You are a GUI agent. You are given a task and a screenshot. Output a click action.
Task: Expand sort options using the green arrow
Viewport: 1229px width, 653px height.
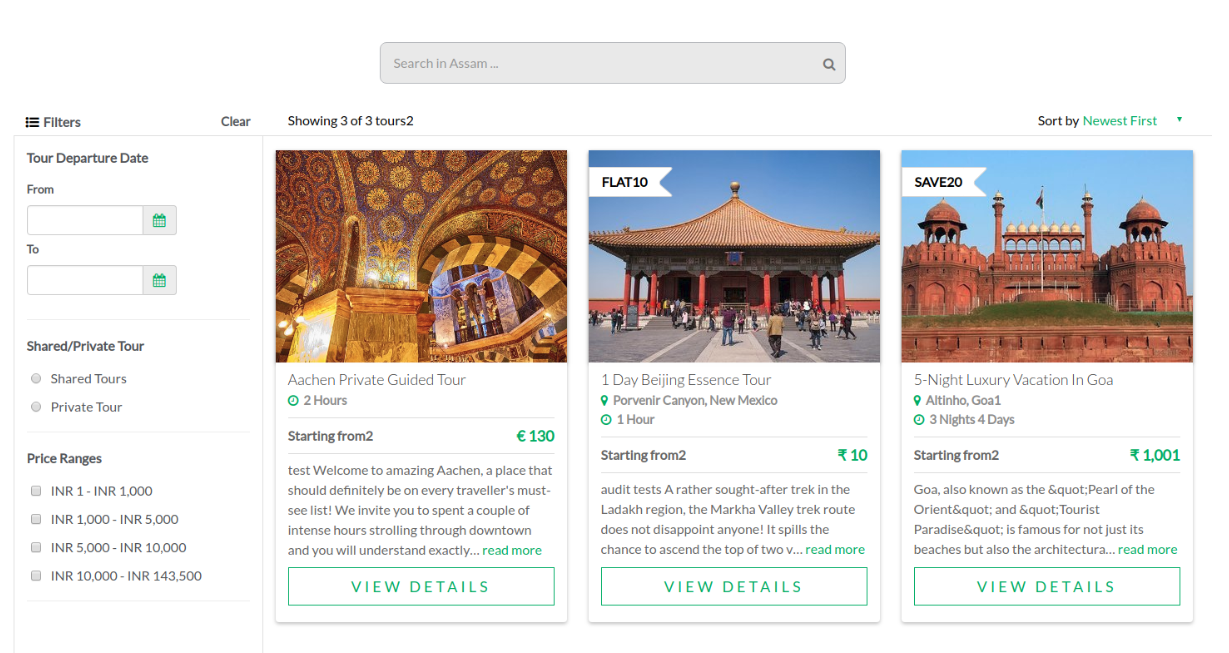1179,120
